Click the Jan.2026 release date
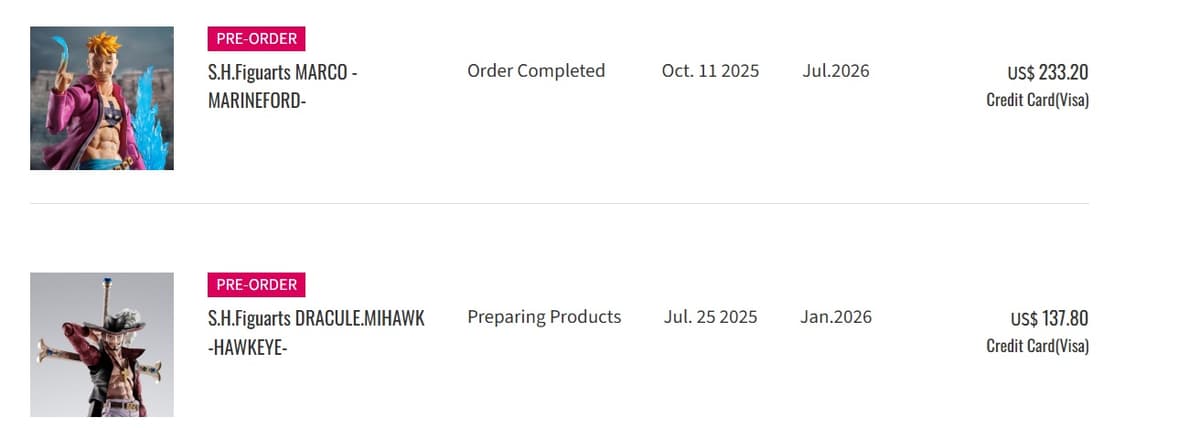This screenshot has width=1200, height=428. [x=835, y=317]
